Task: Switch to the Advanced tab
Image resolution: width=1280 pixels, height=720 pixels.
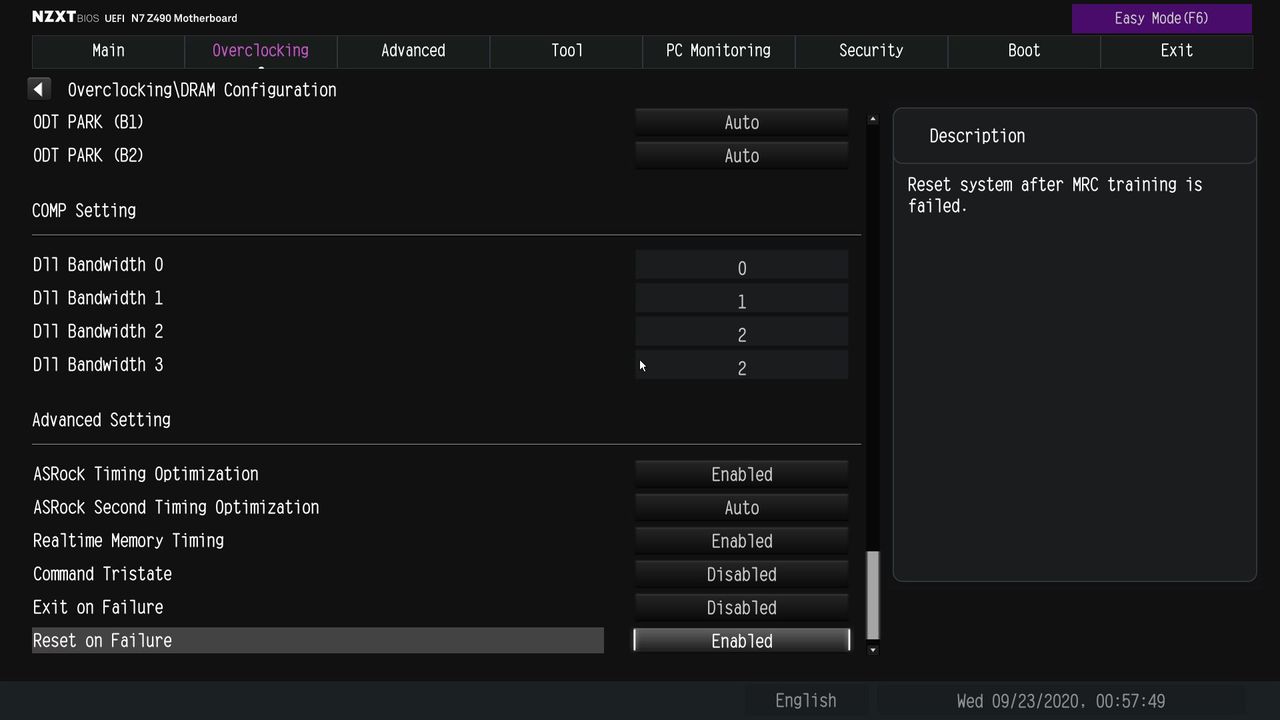Action: tap(413, 50)
